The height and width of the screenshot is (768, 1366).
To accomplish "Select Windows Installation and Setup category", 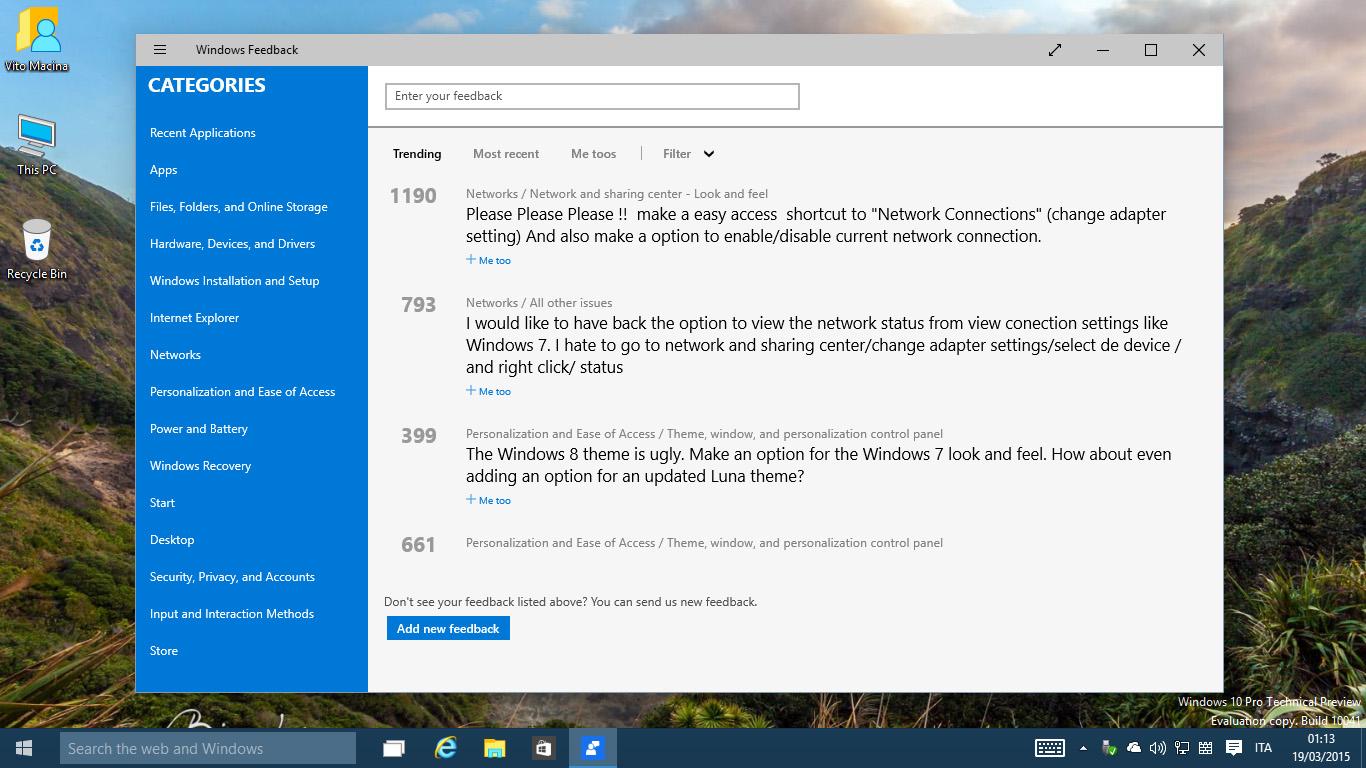I will coord(235,281).
